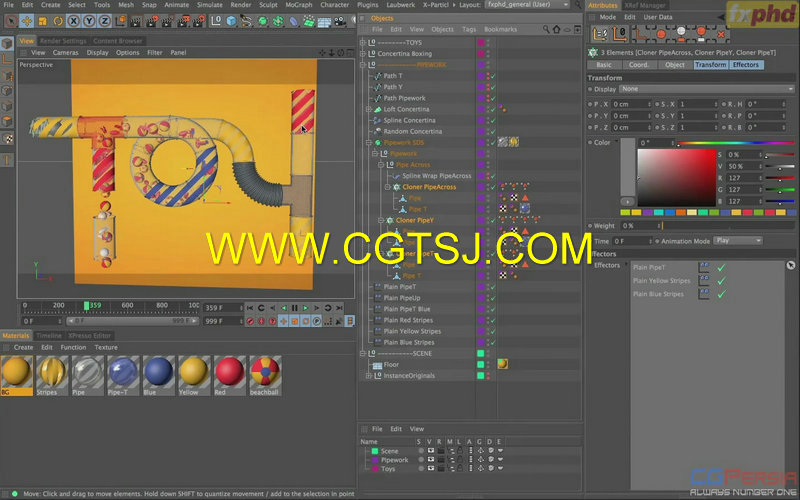
Task: Switch to XPresso Editor tab
Action: tap(90, 336)
